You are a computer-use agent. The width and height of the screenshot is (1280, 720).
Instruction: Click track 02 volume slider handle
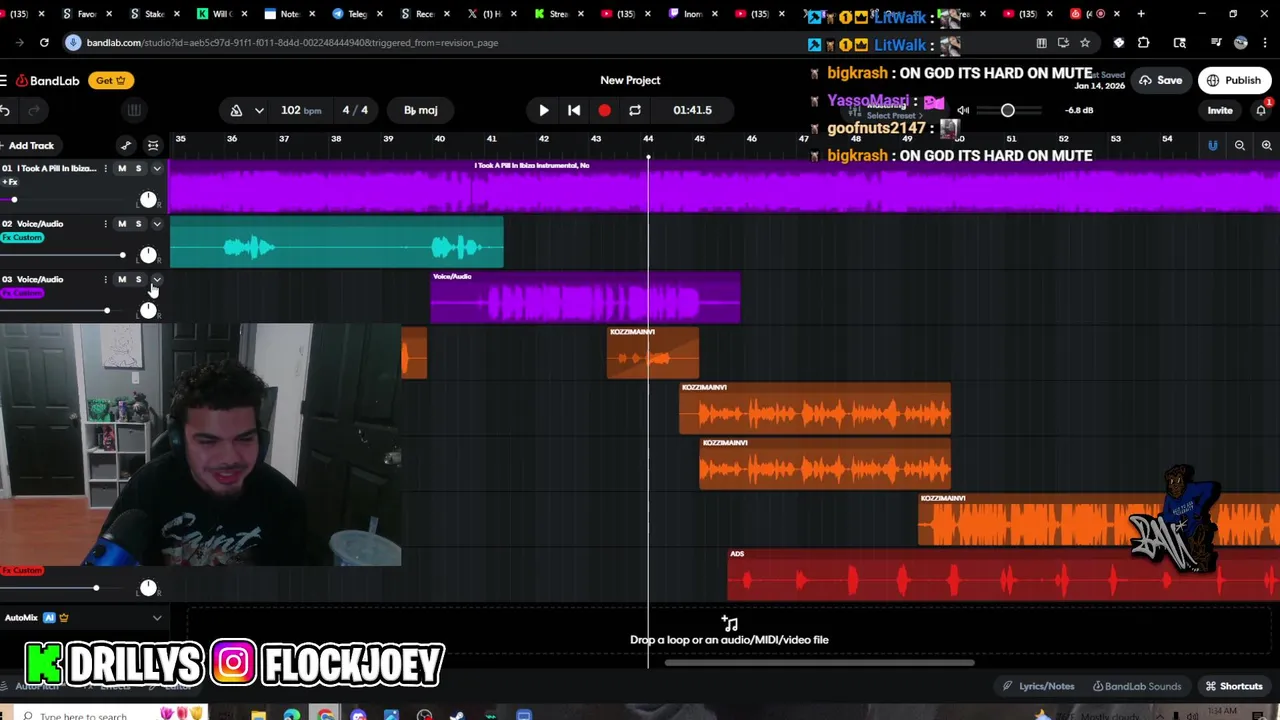pyautogui.click(x=122, y=256)
